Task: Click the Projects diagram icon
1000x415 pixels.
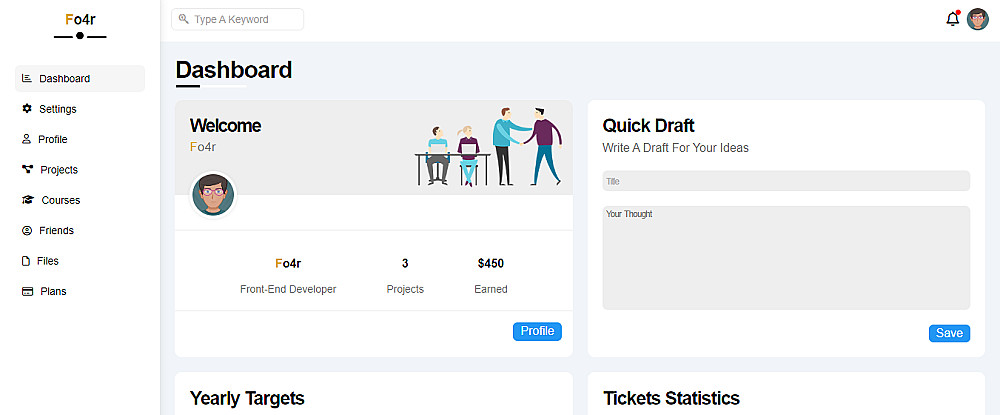Action: (x=27, y=169)
